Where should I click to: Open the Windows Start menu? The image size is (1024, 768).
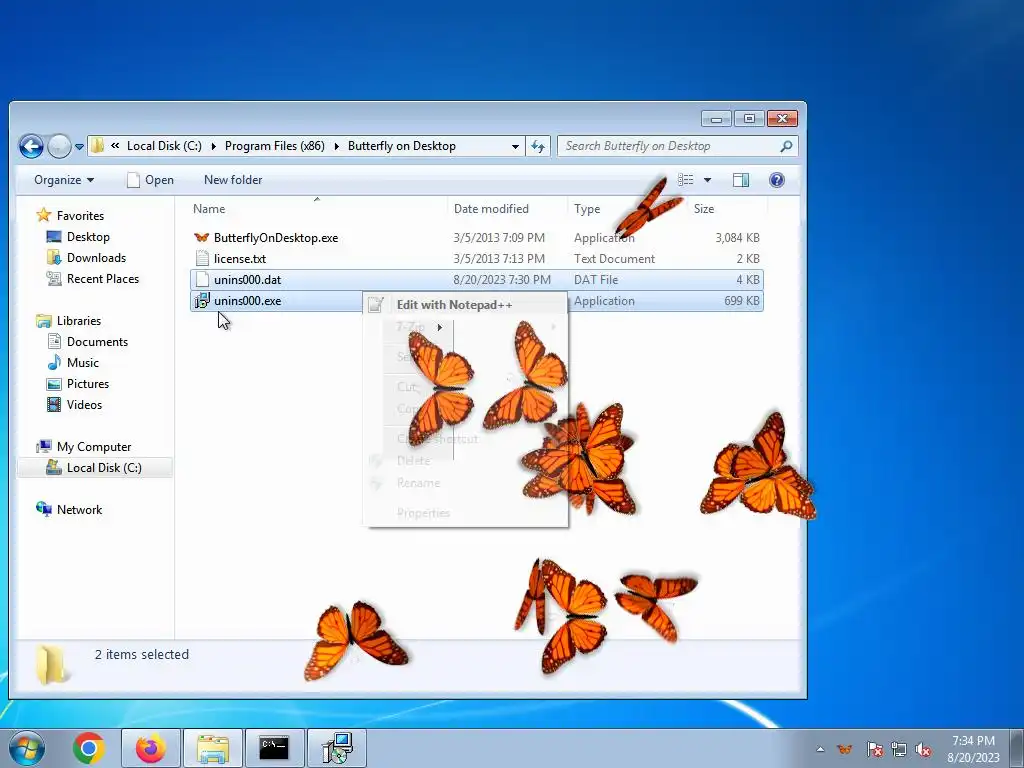point(26,748)
